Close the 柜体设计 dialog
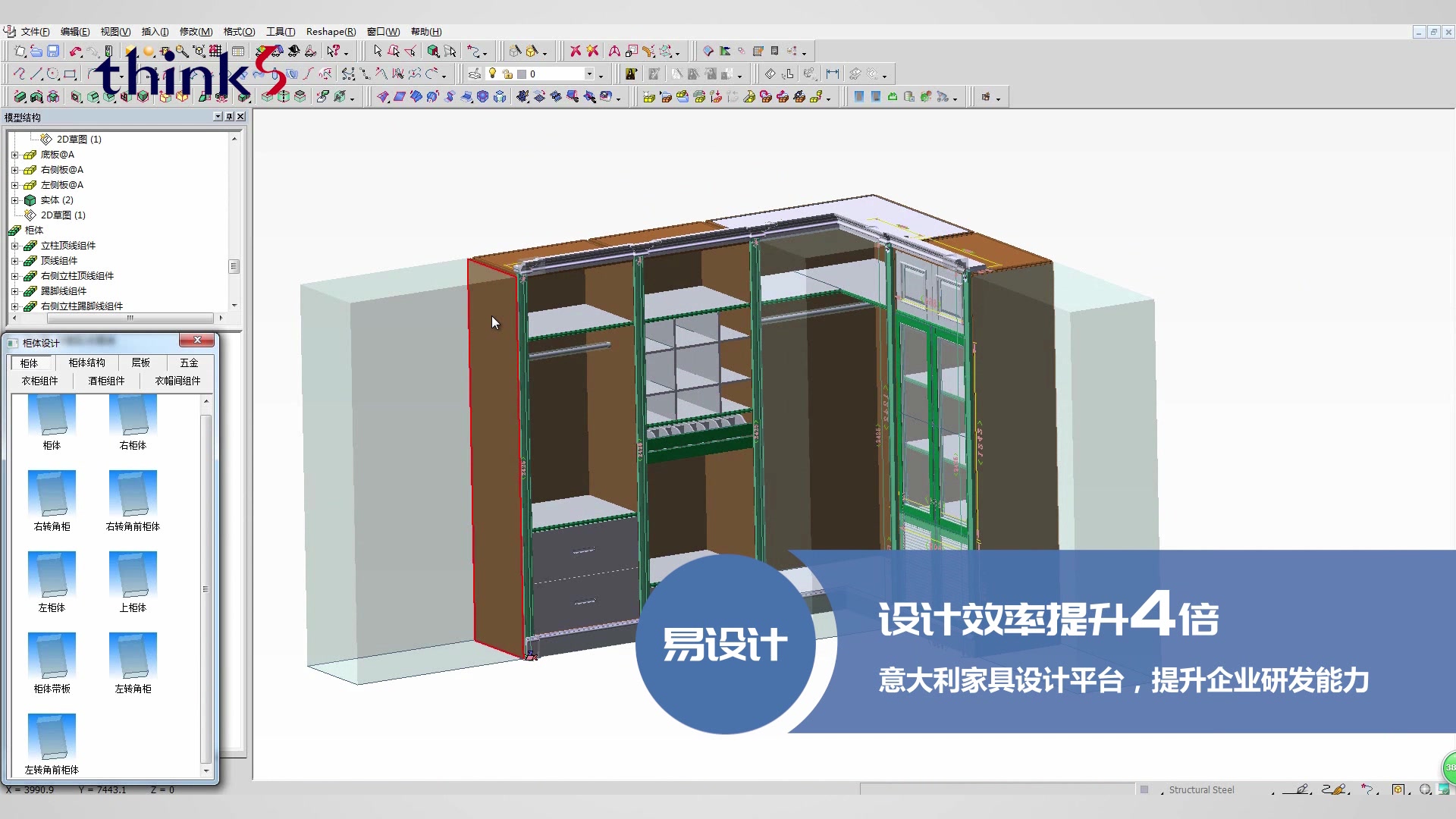Screen dimensions: 1456x819 tap(197, 340)
